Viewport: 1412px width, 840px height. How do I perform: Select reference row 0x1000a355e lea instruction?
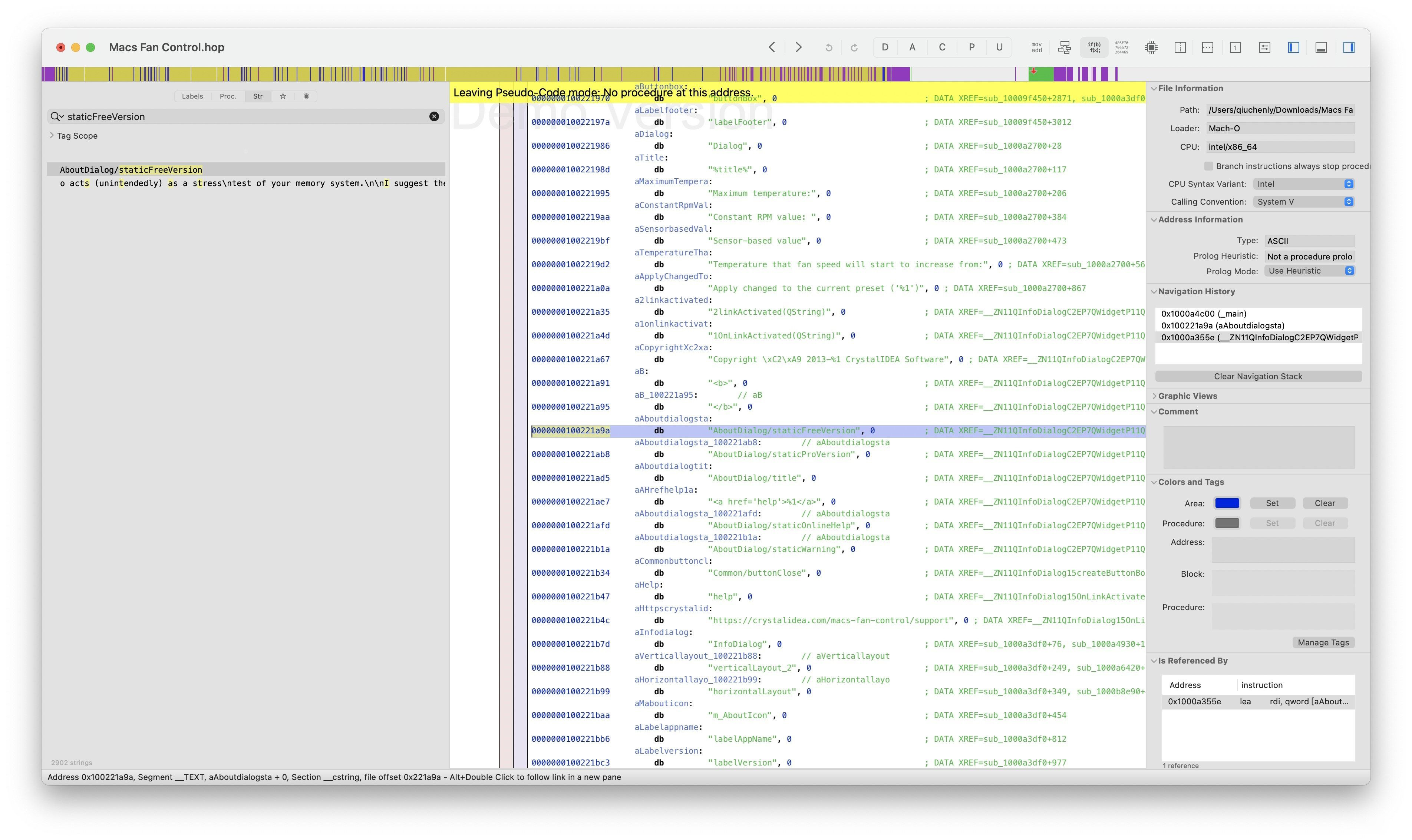(1258, 702)
